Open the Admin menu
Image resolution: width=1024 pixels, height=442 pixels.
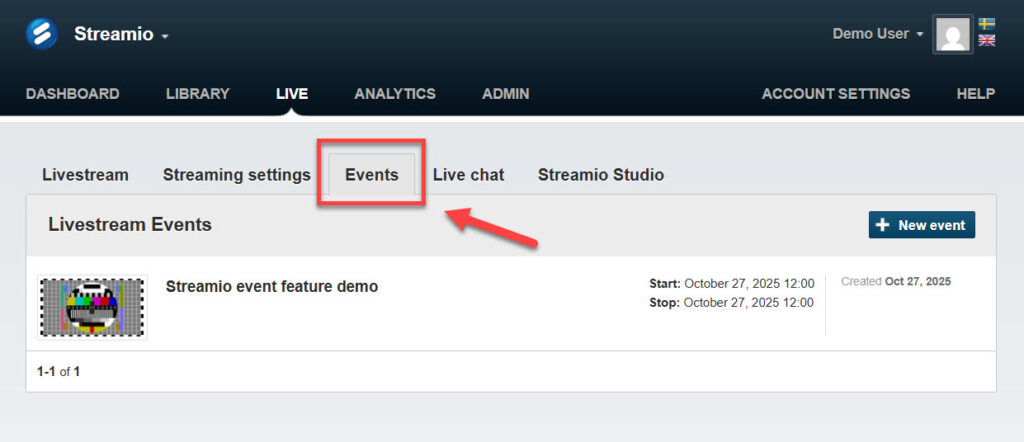(505, 94)
